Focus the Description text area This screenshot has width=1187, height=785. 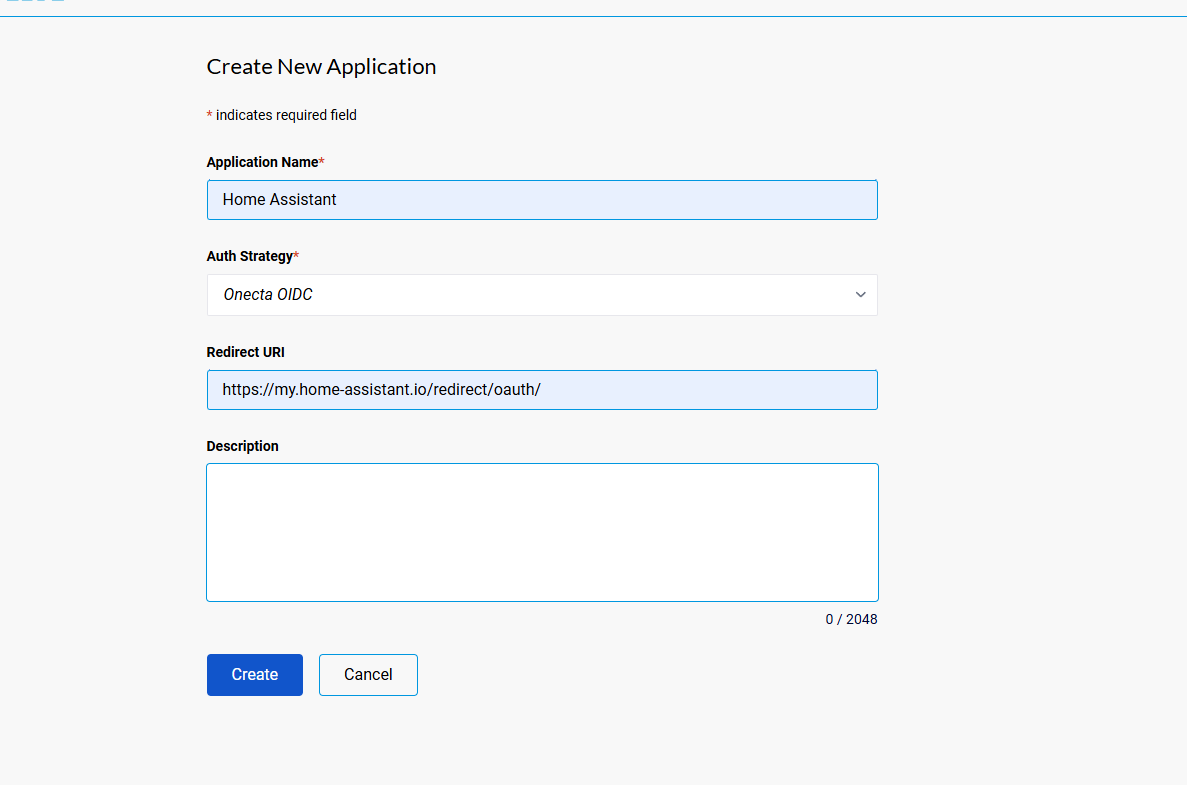[542, 532]
